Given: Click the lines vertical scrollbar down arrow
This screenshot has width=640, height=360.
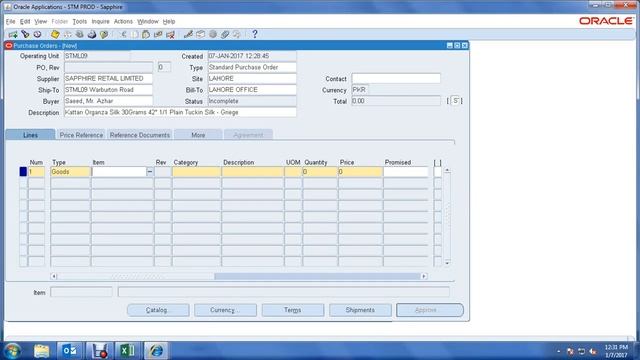Looking at the screenshot, I should pos(447,263).
